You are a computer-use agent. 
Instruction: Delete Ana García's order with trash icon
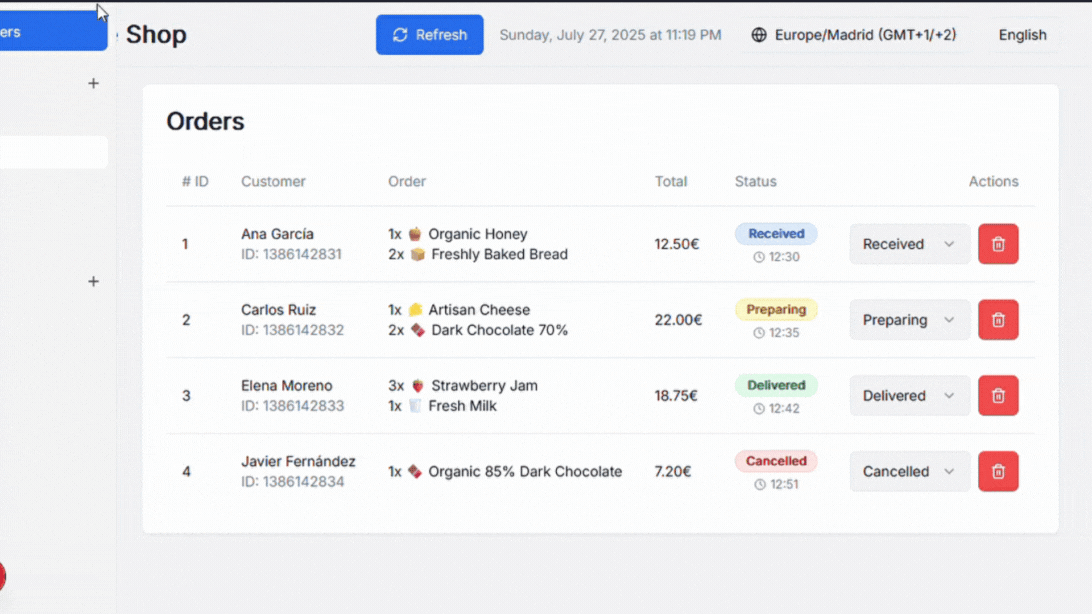(998, 244)
